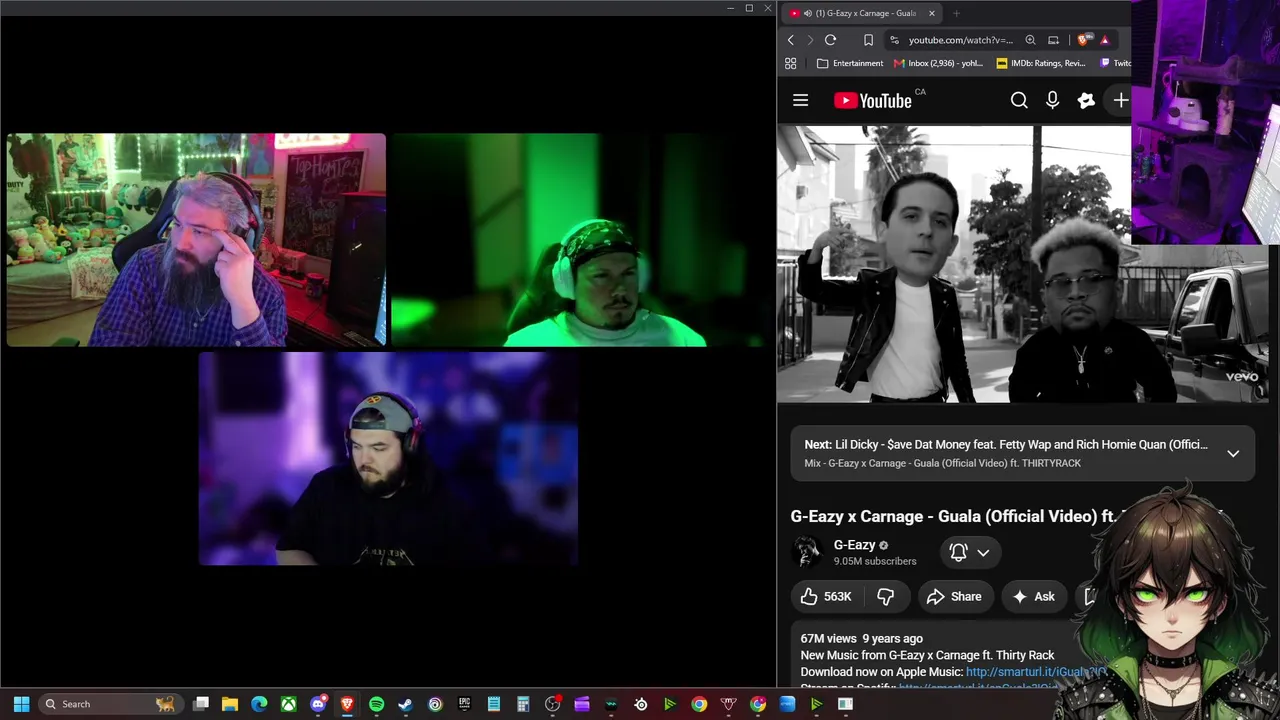This screenshot has width=1280, height=720.
Task: Open Epic Games Launcher on taskbar
Action: point(464,704)
